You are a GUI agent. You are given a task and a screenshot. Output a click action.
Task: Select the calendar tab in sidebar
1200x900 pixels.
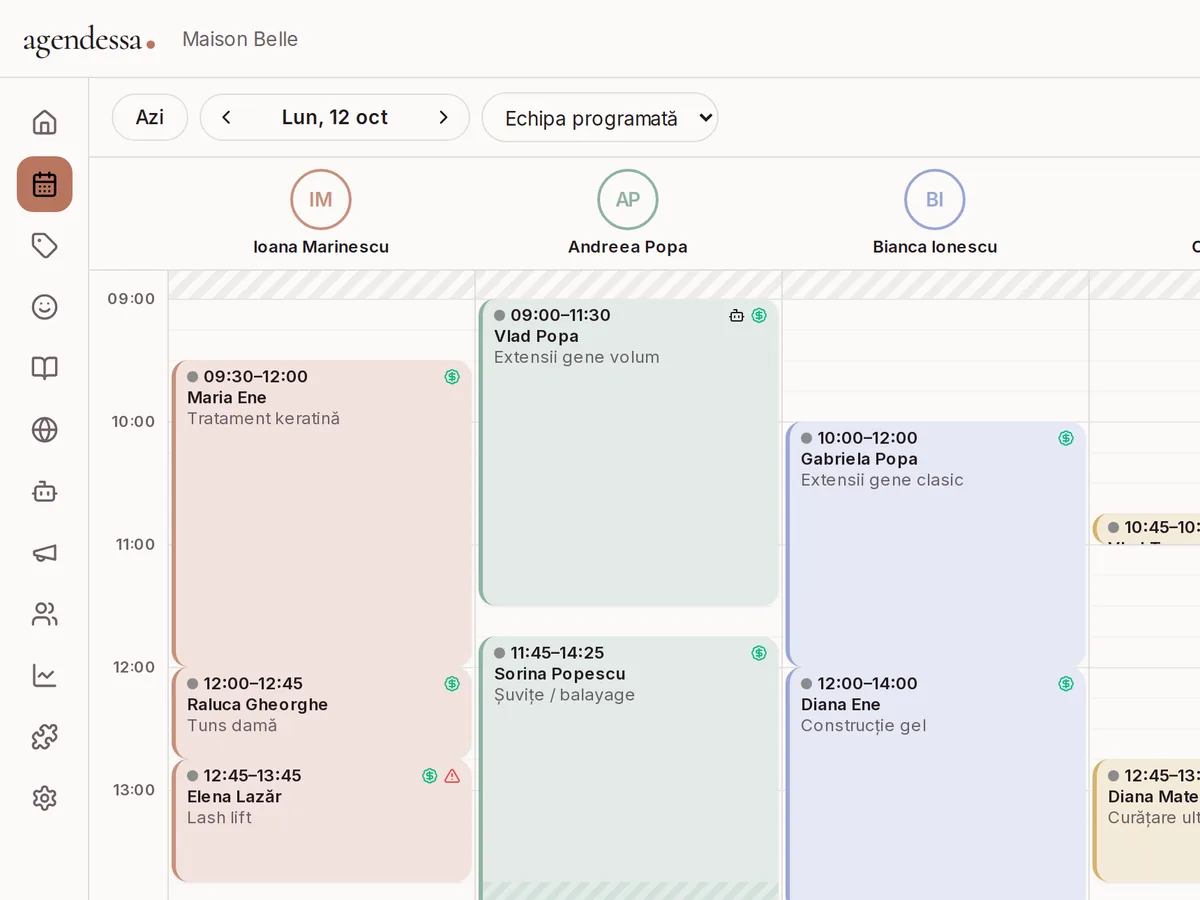pyautogui.click(x=44, y=184)
